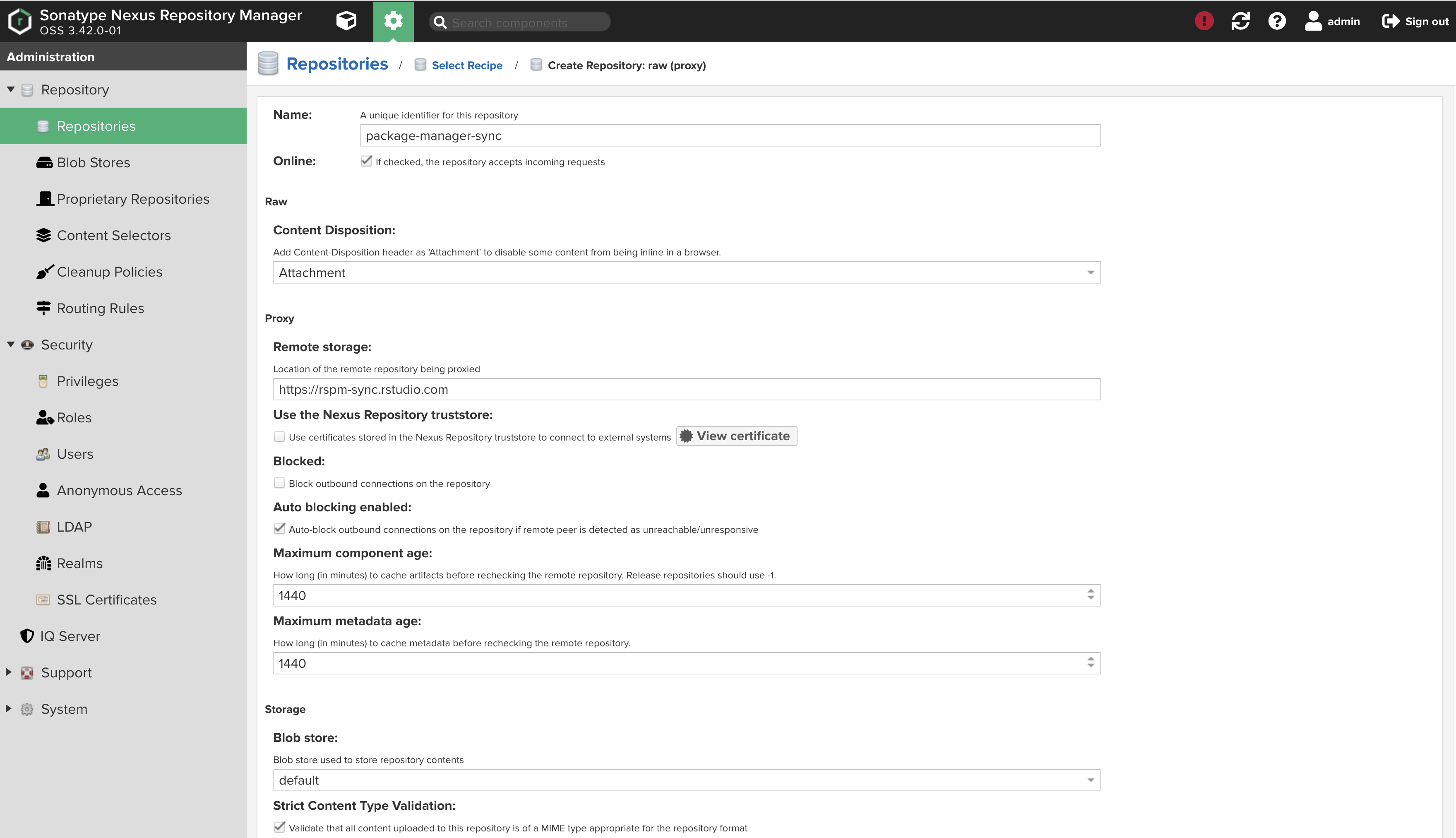Click the Select Recipe breadcrumb link

(x=466, y=65)
